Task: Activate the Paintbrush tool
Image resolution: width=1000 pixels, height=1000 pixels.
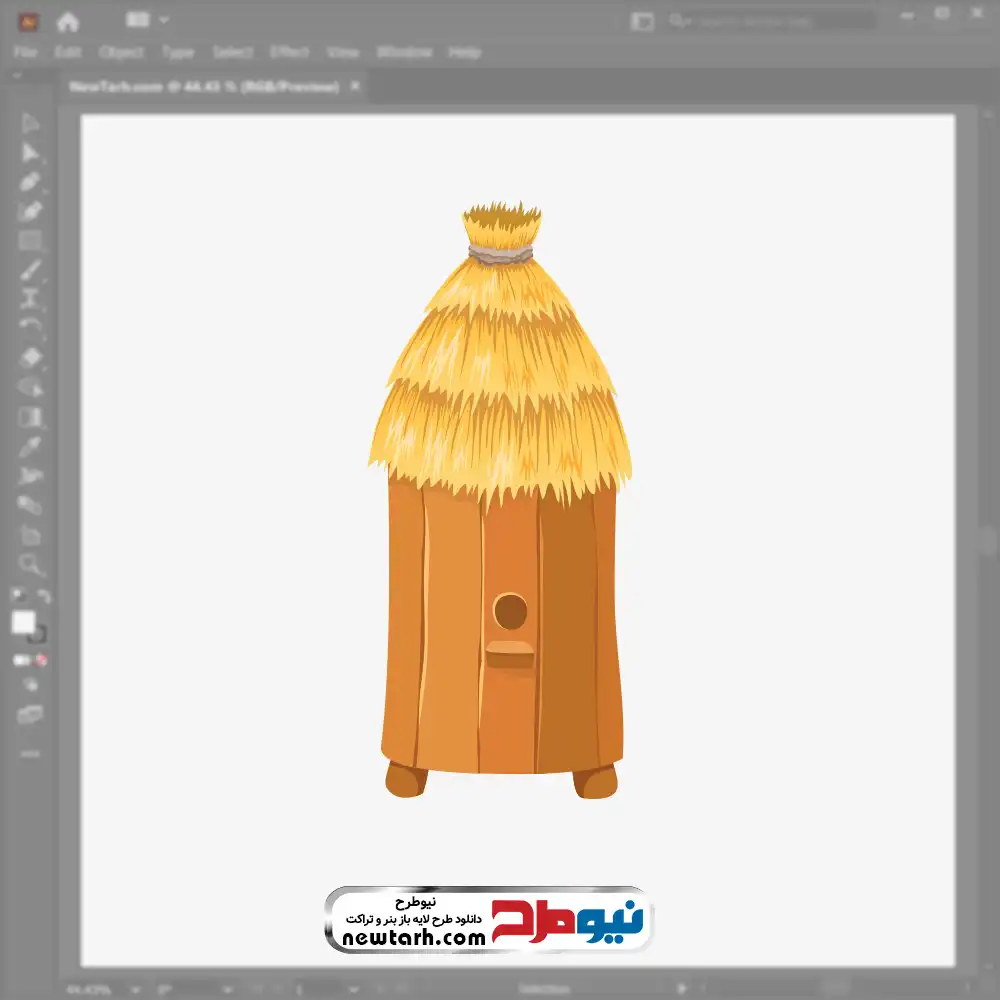Action: pos(30,269)
